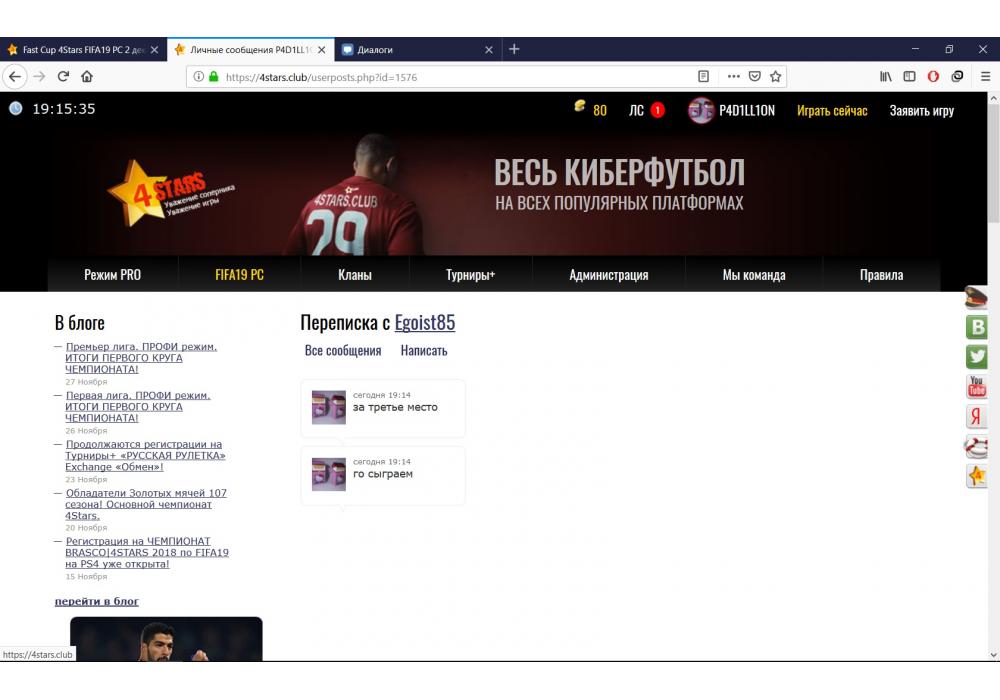Open Egoist85 profile link
Viewport: 1000px width, 700px height.
pyautogui.click(x=425, y=323)
